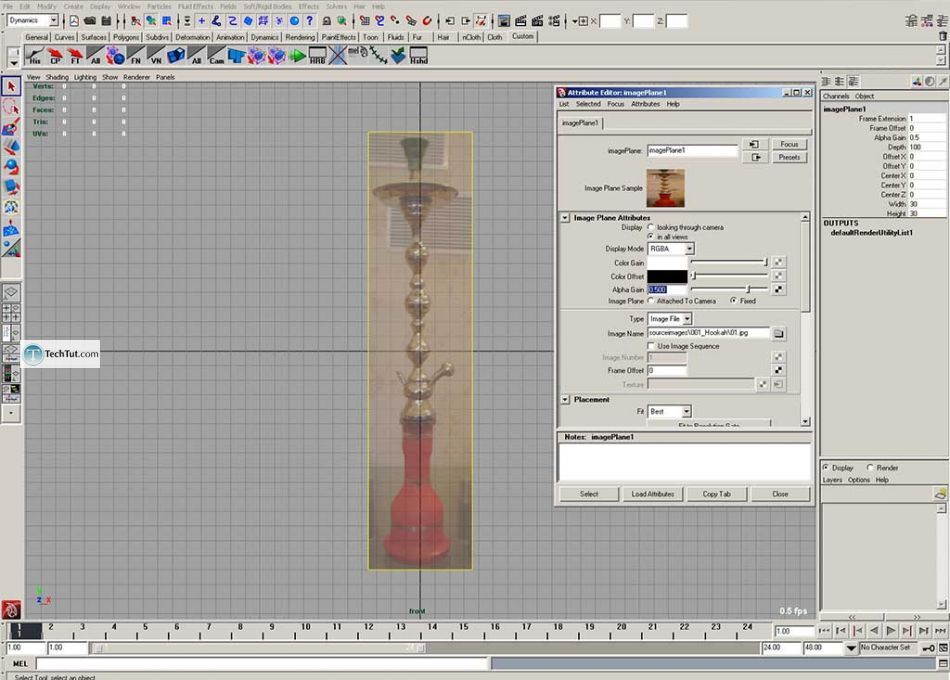950x680 pixels.
Task: Click the Maya logo icon bottom-left
Action: [11, 610]
